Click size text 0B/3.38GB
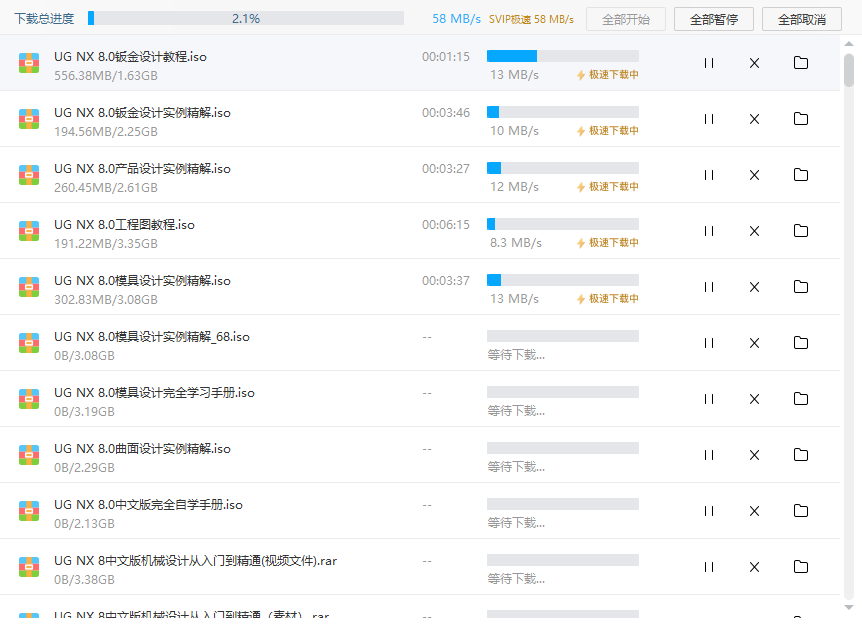Image resolution: width=862 pixels, height=626 pixels. click(84, 580)
